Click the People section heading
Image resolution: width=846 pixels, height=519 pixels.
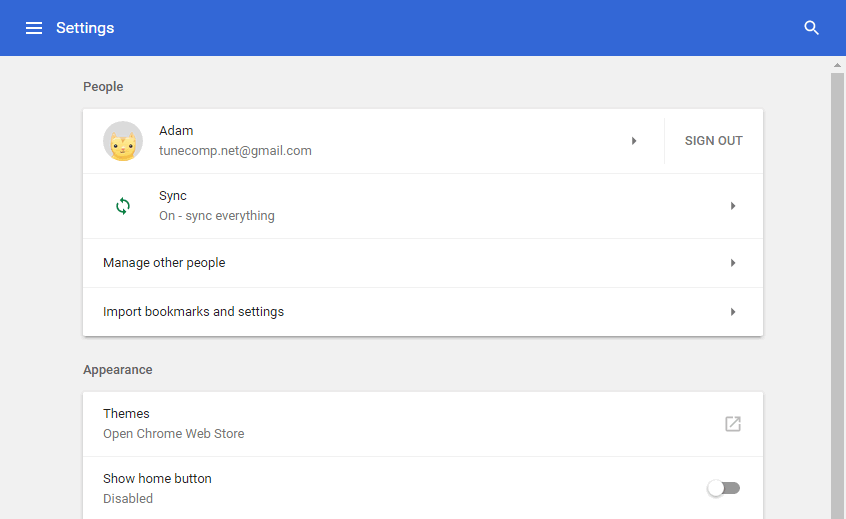pos(103,87)
